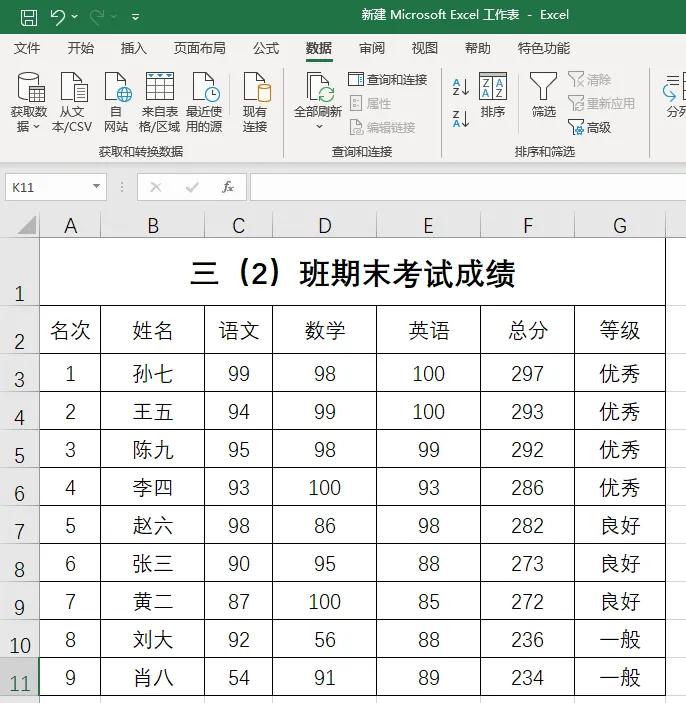Select column A header
Viewport: 686px width, 703px height.
pos(70,226)
